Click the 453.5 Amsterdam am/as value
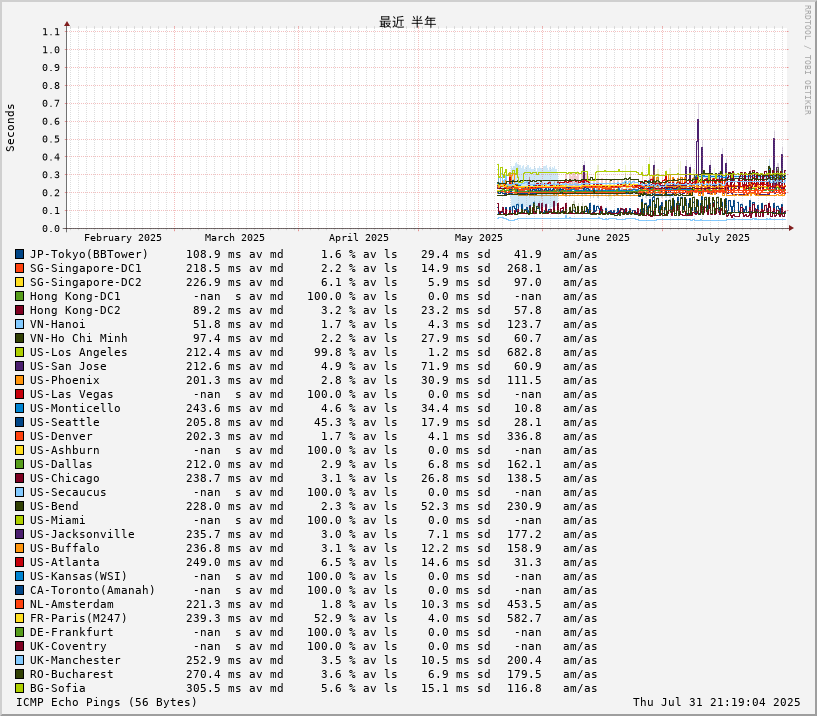 pos(524,604)
